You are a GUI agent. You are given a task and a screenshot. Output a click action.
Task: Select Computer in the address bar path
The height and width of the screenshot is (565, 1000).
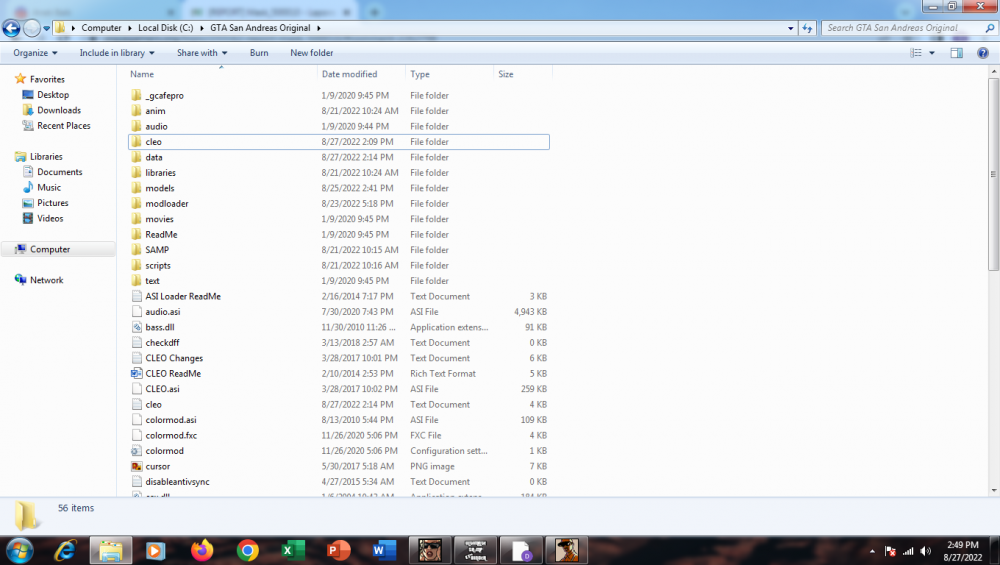[101, 28]
